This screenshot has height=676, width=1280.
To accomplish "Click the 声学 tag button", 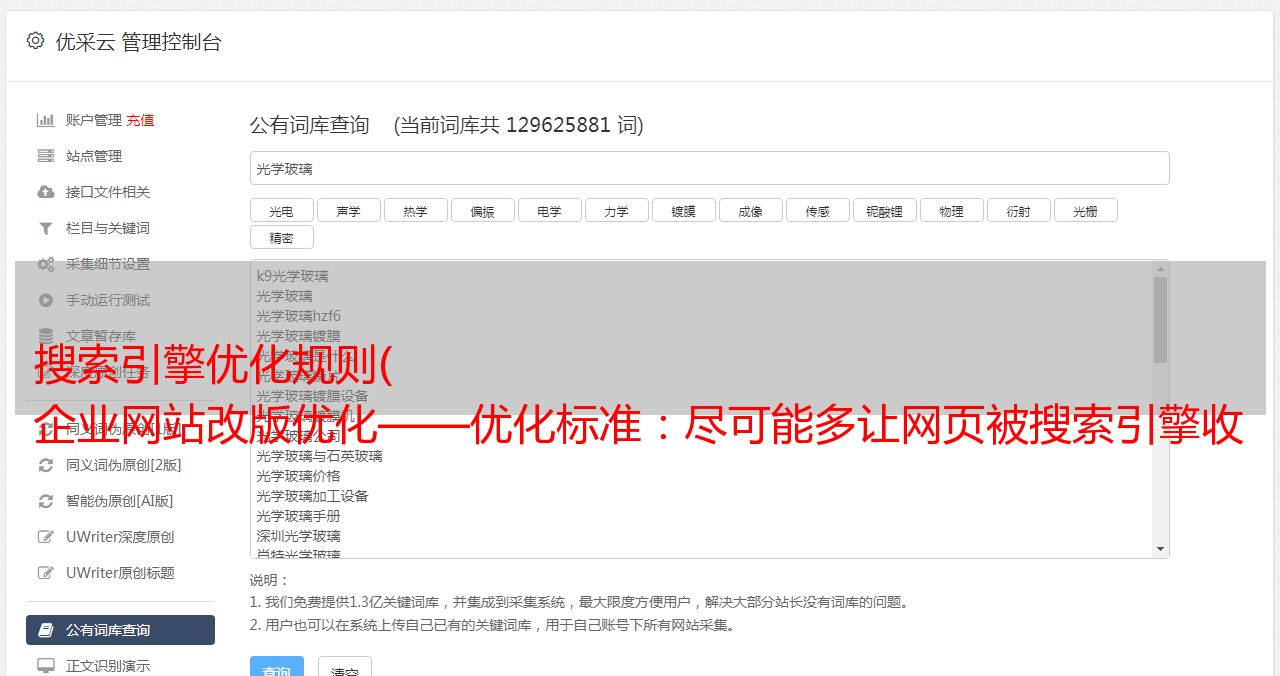I will [x=348, y=210].
